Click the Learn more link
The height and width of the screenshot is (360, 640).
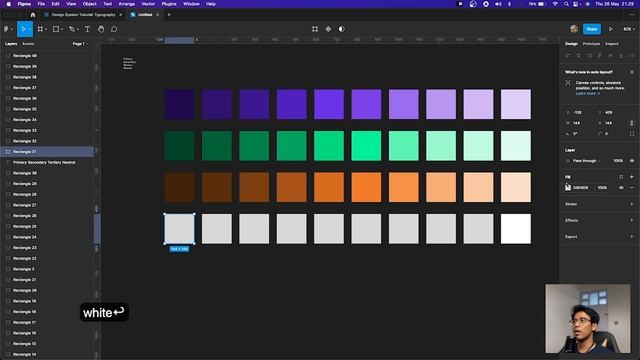pyautogui.click(x=587, y=93)
